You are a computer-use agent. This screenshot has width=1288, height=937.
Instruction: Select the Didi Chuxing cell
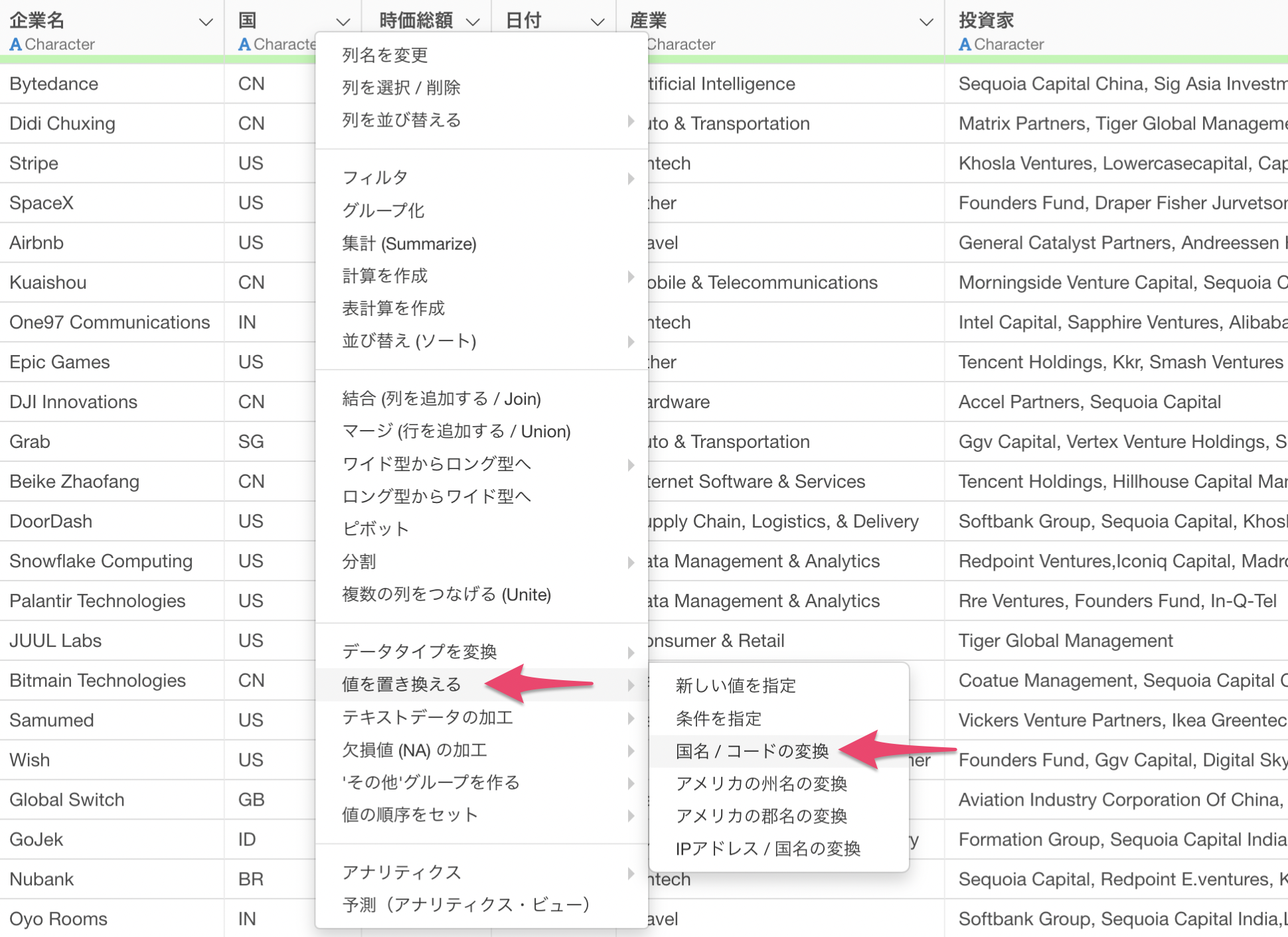click(112, 123)
